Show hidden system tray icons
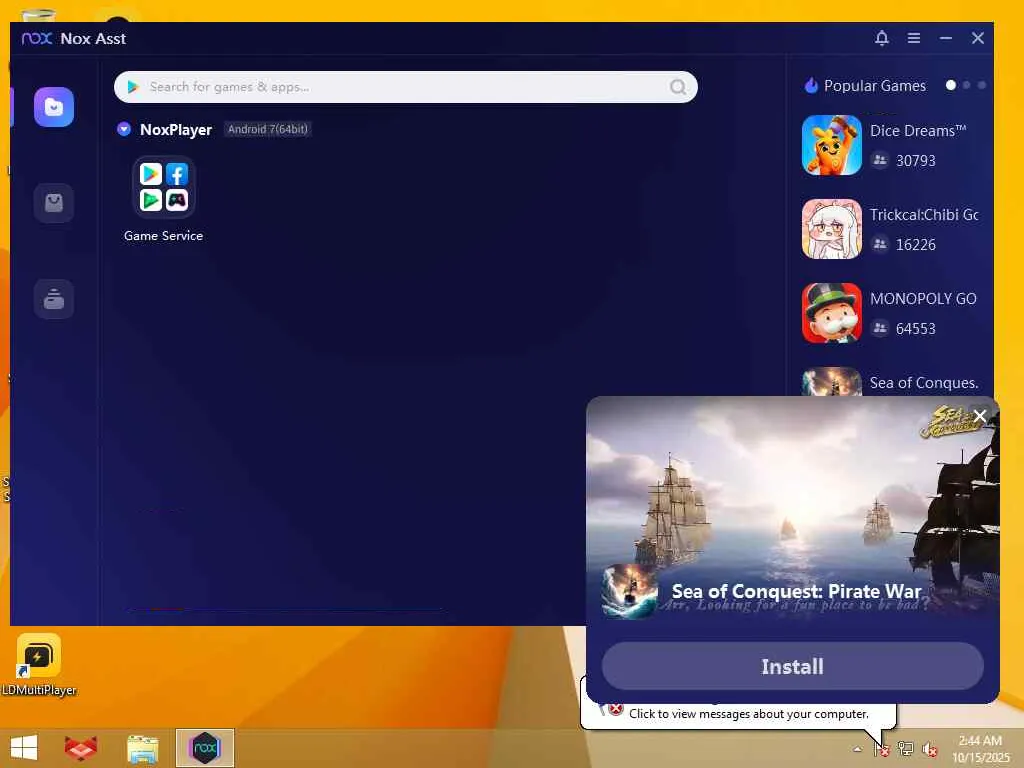Screen dimensions: 1024x768 [857, 749]
